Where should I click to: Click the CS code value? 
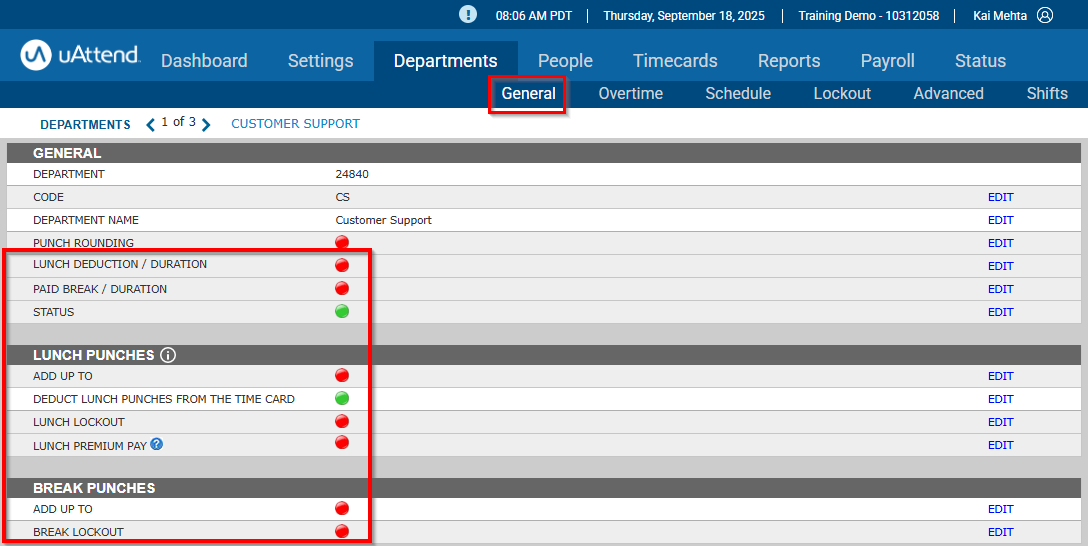coord(343,197)
